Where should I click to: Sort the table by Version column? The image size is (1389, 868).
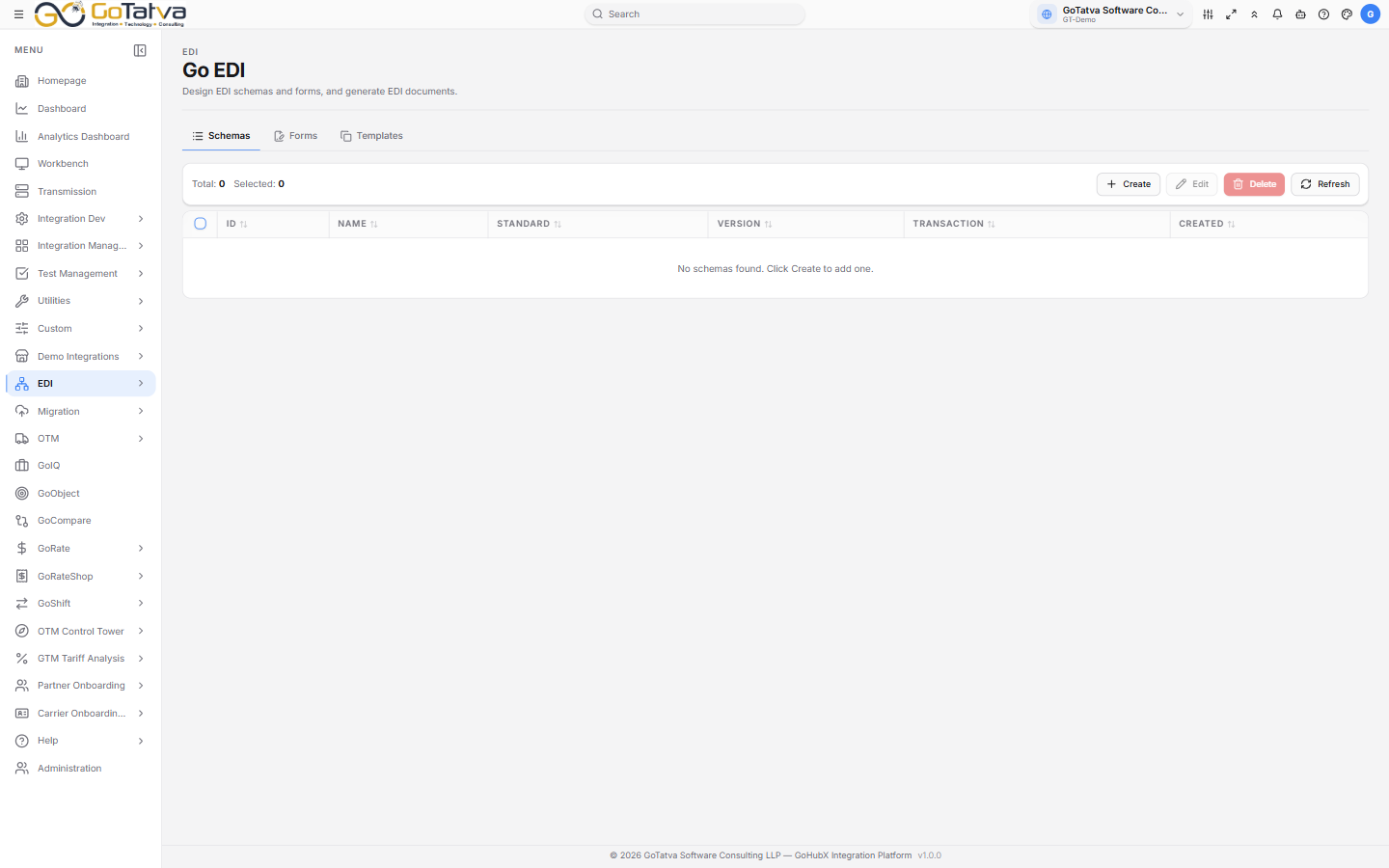(x=745, y=224)
